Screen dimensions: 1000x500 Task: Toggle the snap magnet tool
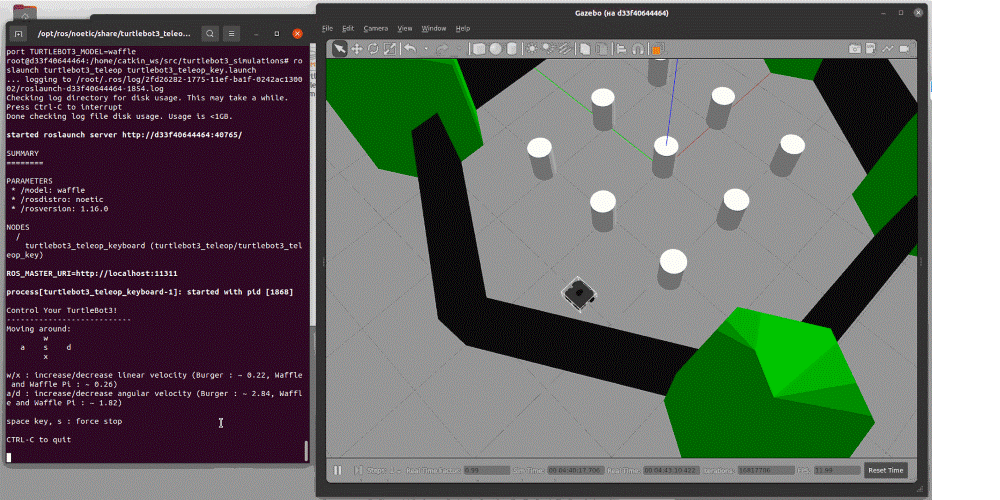tap(637, 48)
